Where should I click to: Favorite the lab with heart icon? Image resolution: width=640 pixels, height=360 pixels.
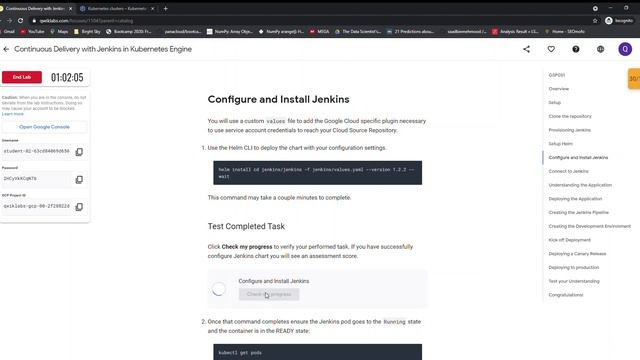point(551,49)
